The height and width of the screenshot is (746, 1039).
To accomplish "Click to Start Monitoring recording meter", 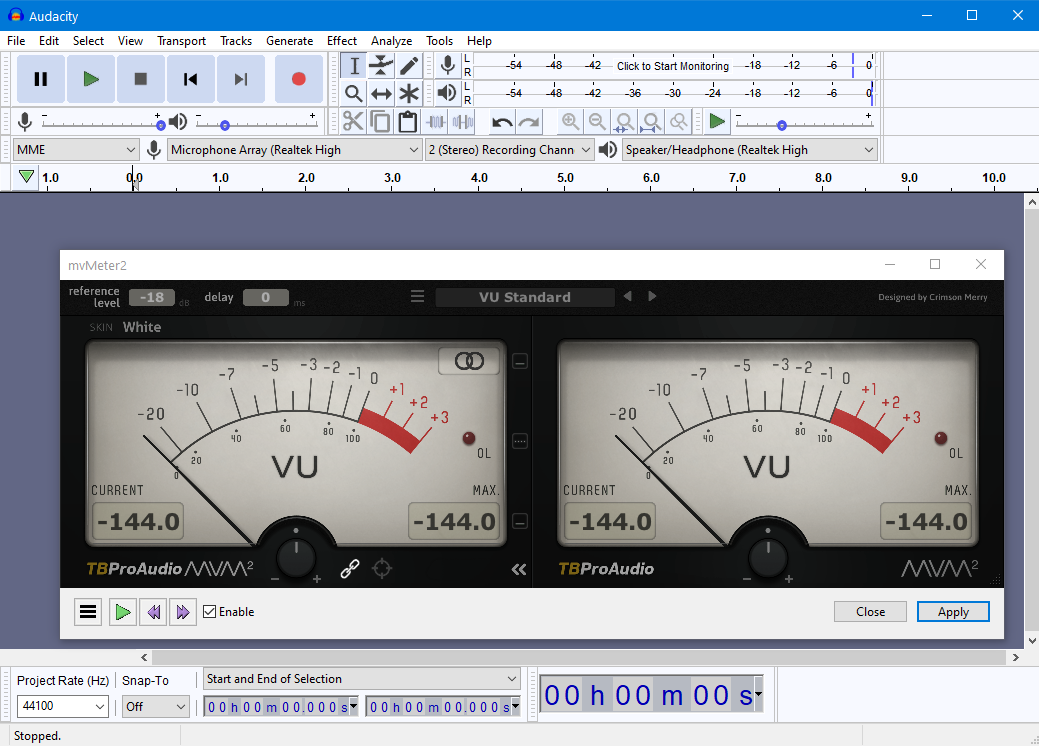I will click(x=673, y=66).
